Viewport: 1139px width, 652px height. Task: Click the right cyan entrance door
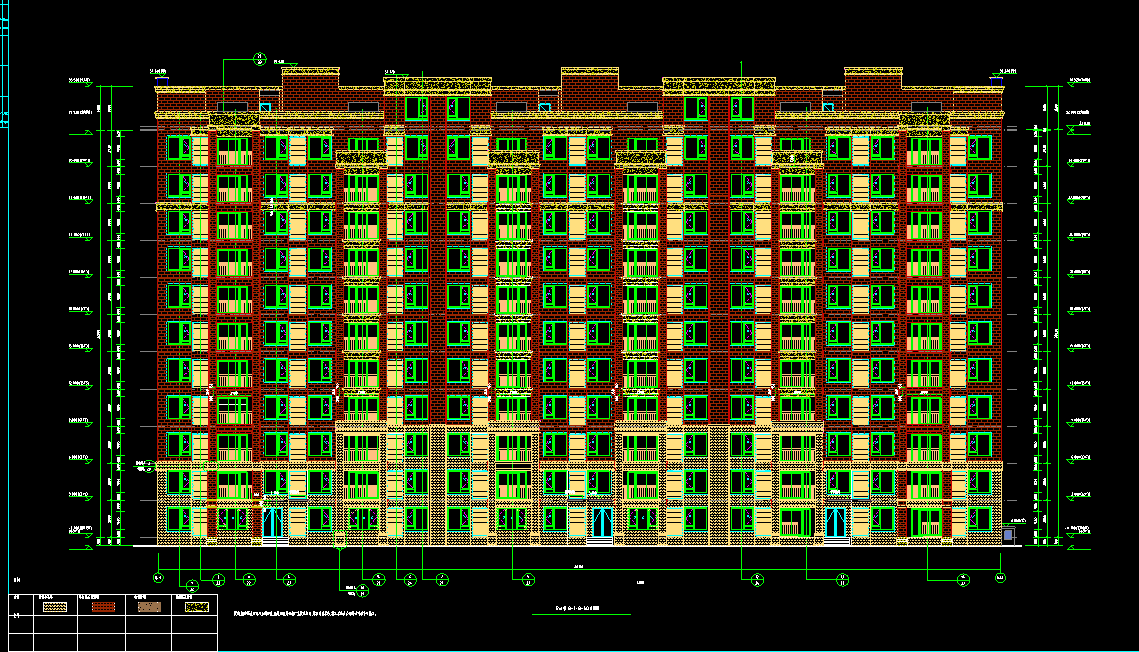(x=834, y=522)
